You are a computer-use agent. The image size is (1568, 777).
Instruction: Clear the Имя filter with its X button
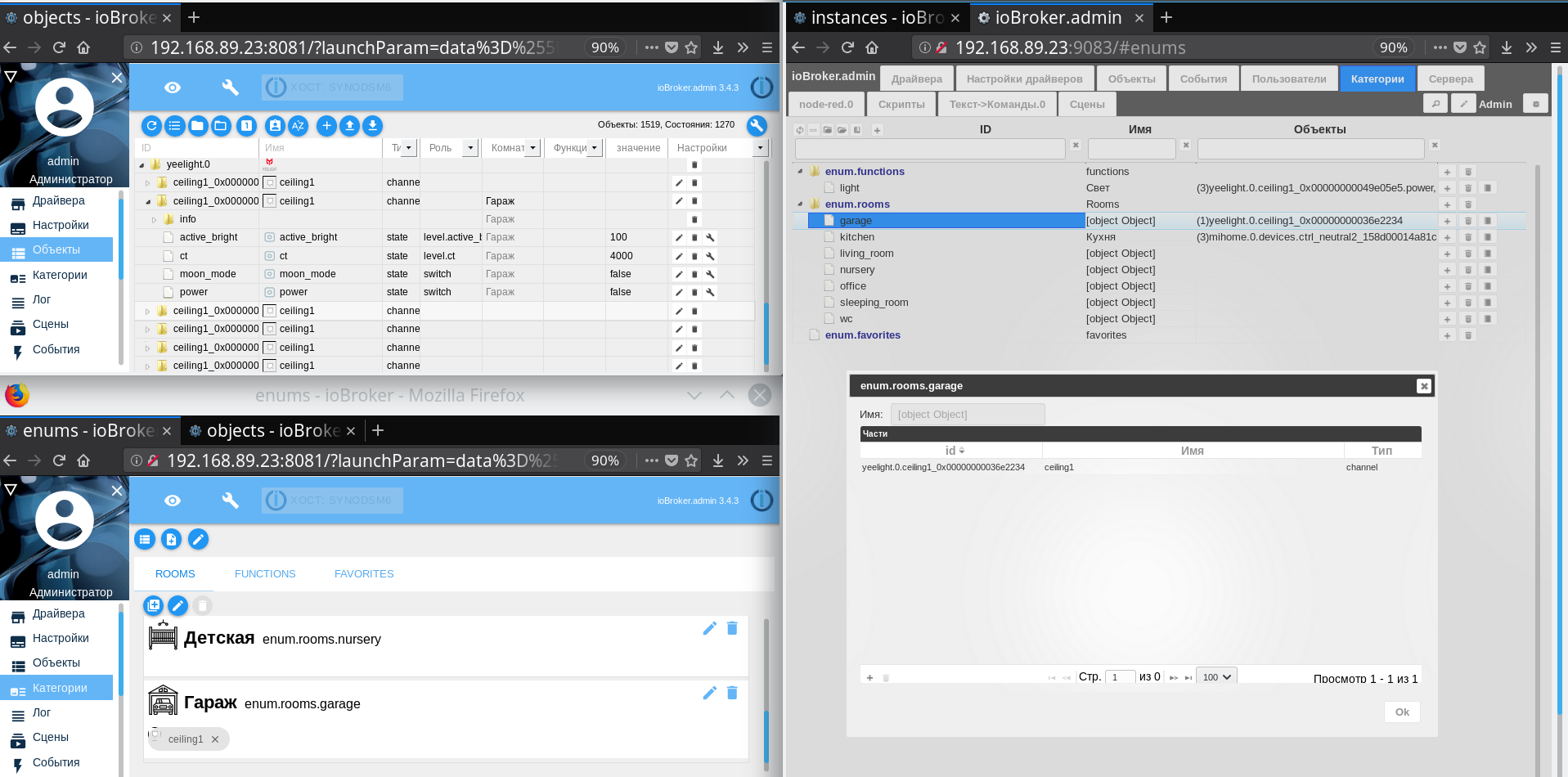point(1186,146)
